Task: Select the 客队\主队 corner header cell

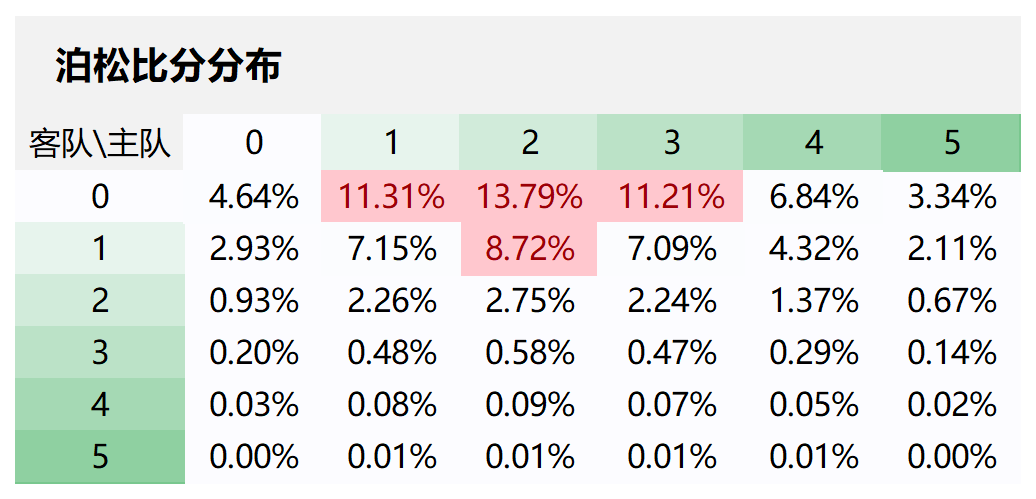Action: 99,143
